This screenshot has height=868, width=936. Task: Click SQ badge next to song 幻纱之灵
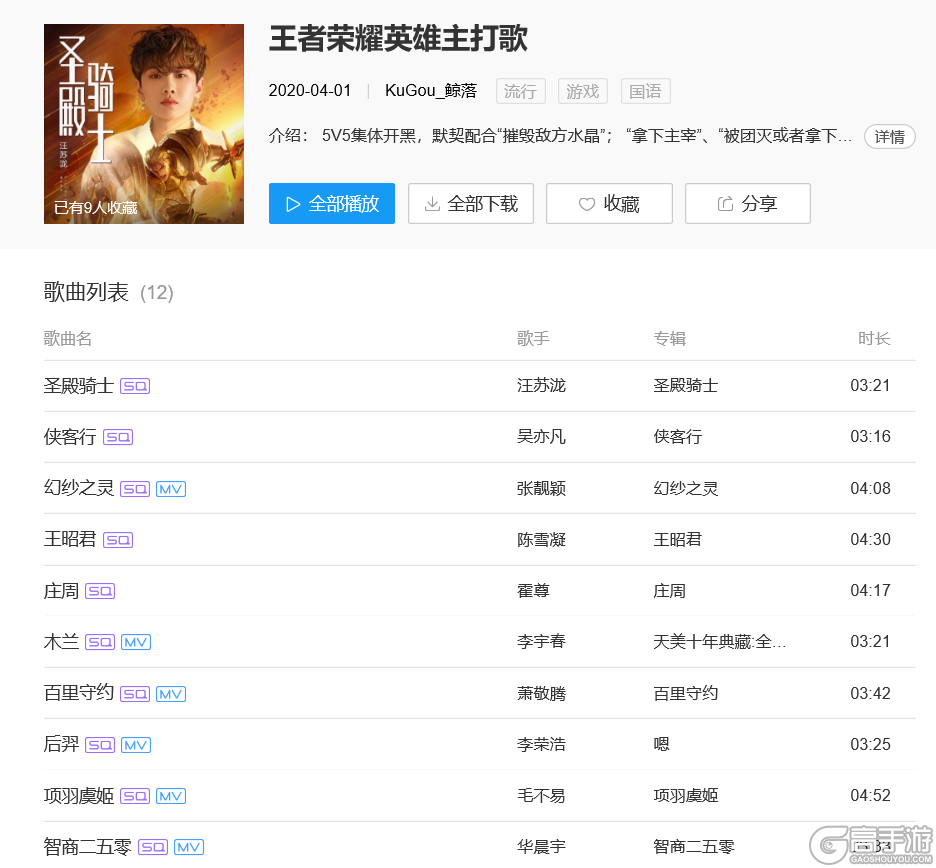coord(135,489)
